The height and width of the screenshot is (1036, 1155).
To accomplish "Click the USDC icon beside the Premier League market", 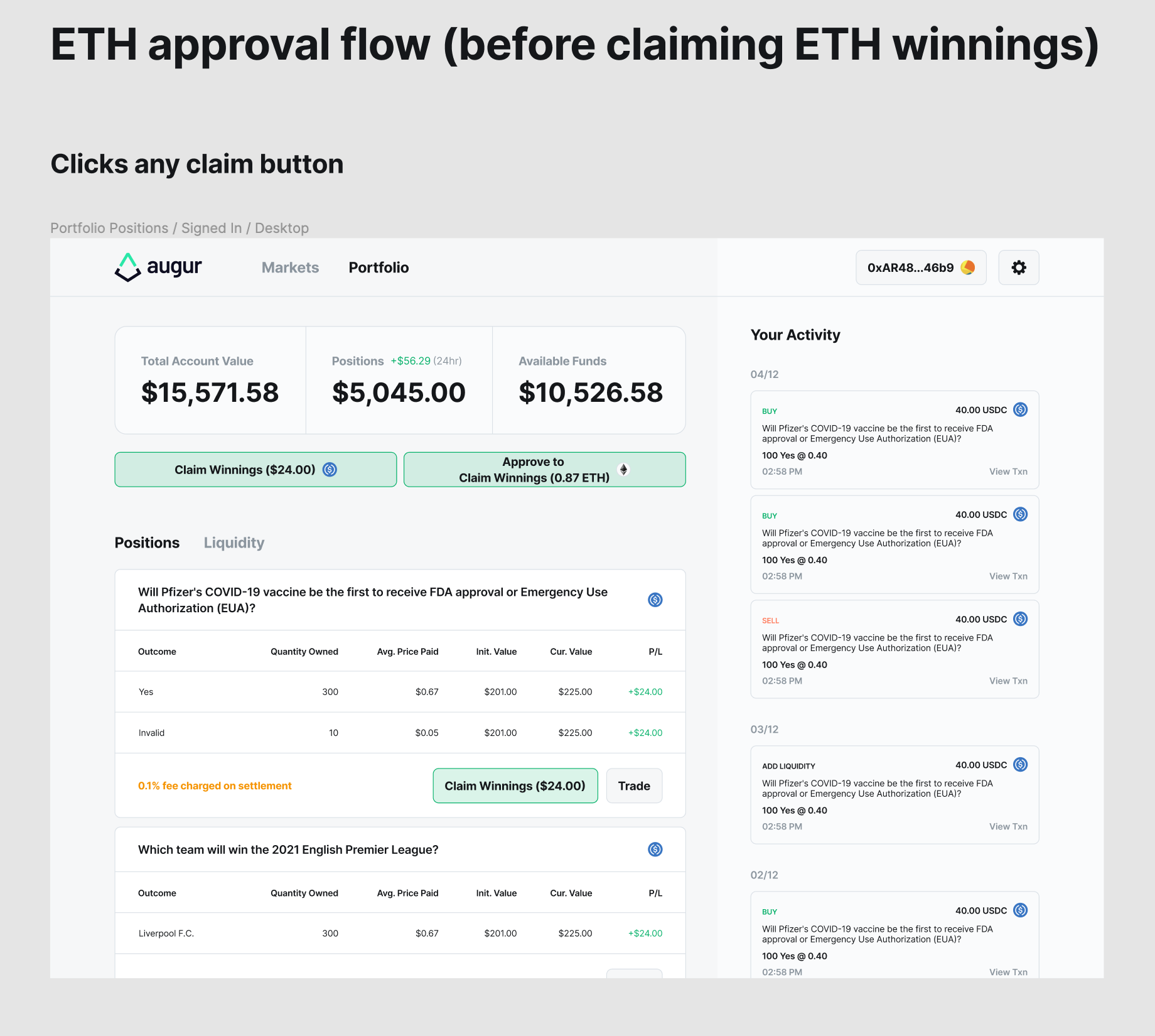I will [x=655, y=850].
